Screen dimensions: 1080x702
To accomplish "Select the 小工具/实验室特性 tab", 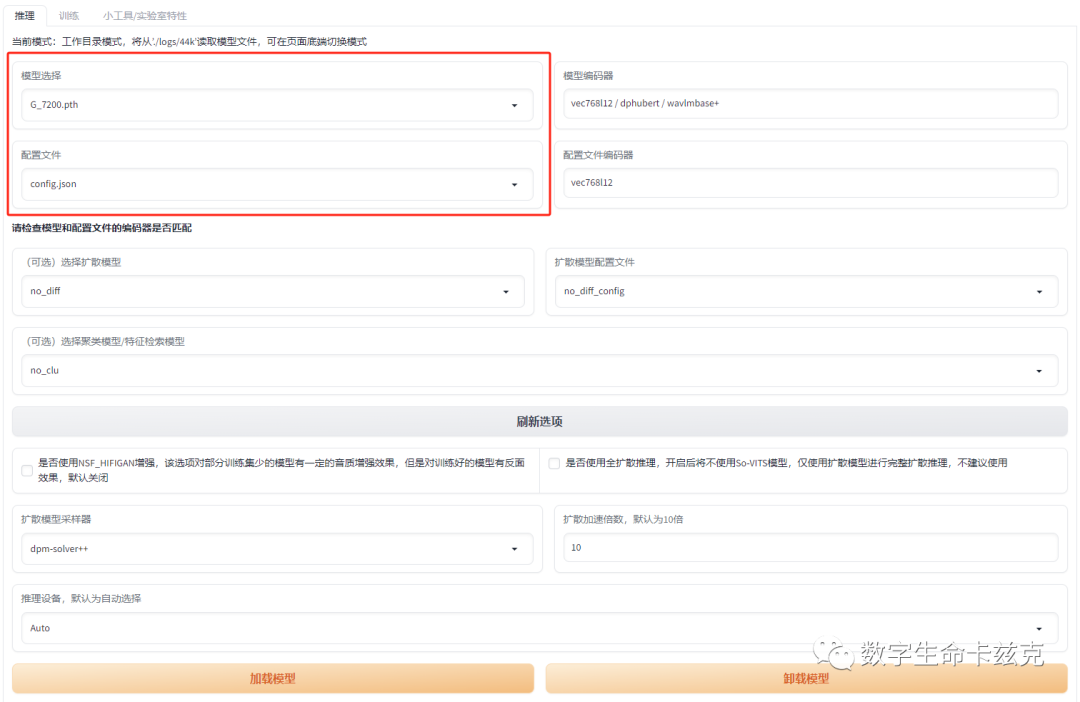I will tap(145, 15).
